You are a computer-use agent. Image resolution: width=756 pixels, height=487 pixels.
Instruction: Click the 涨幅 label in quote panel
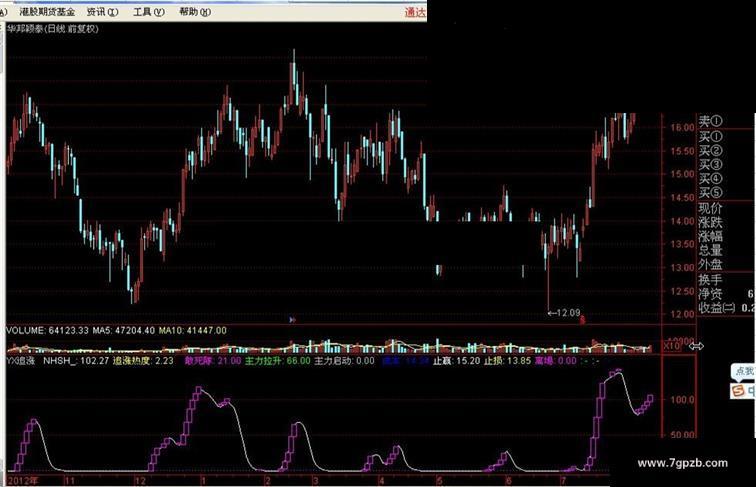[x=711, y=236]
